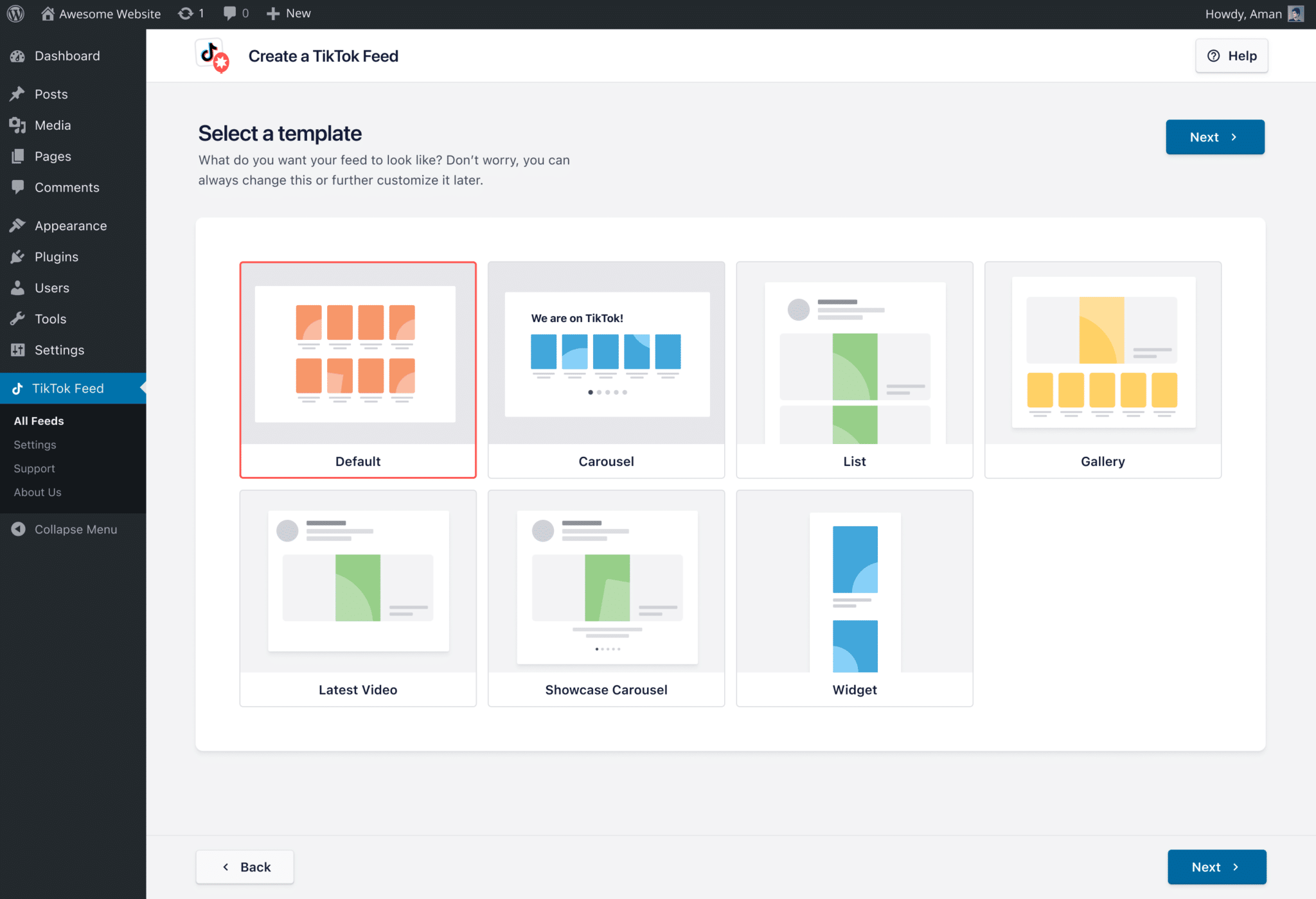The width and height of the screenshot is (1316, 899).
Task: Click the updates icon in admin bar
Action: click(x=186, y=13)
